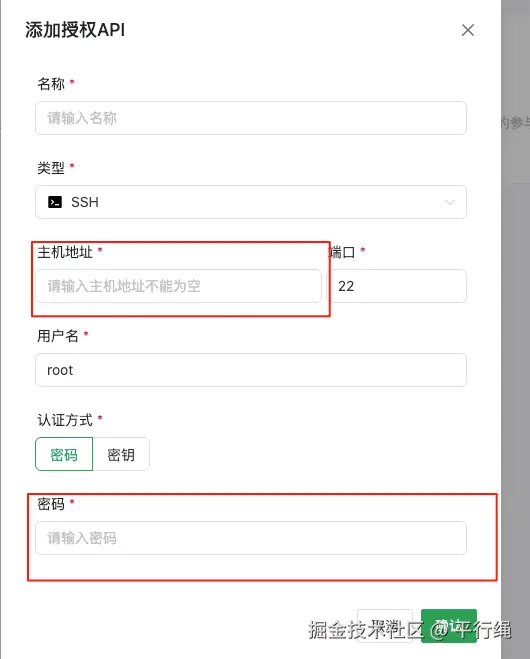The image size is (530, 659).
Task: Click the 名称 label text
Action: coord(51,84)
